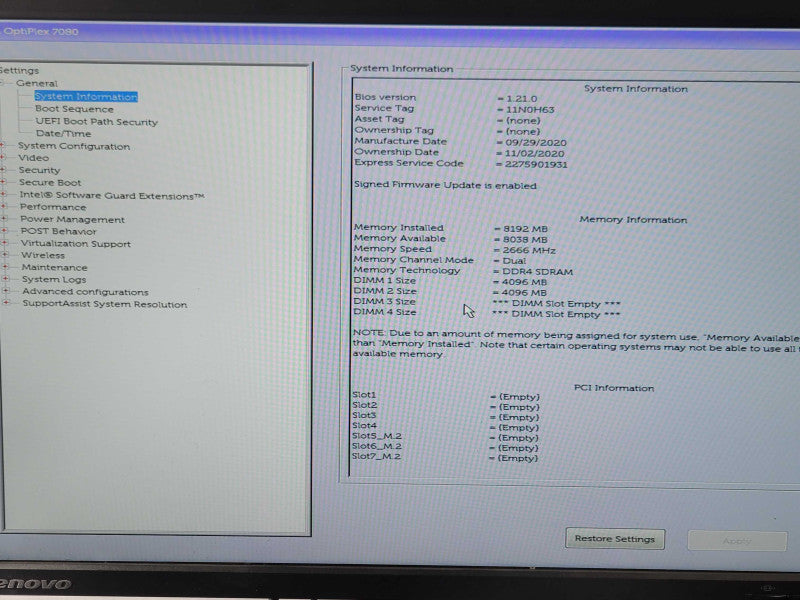Expand the Advanced configurations node
This screenshot has width=800, height=600.
point(6,290)
